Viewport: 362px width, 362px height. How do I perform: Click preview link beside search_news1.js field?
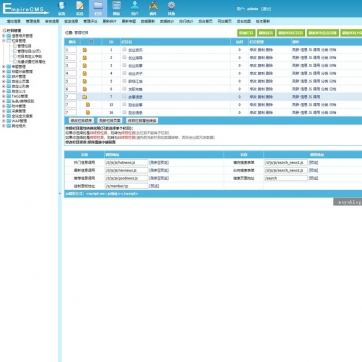click(313, 162)
